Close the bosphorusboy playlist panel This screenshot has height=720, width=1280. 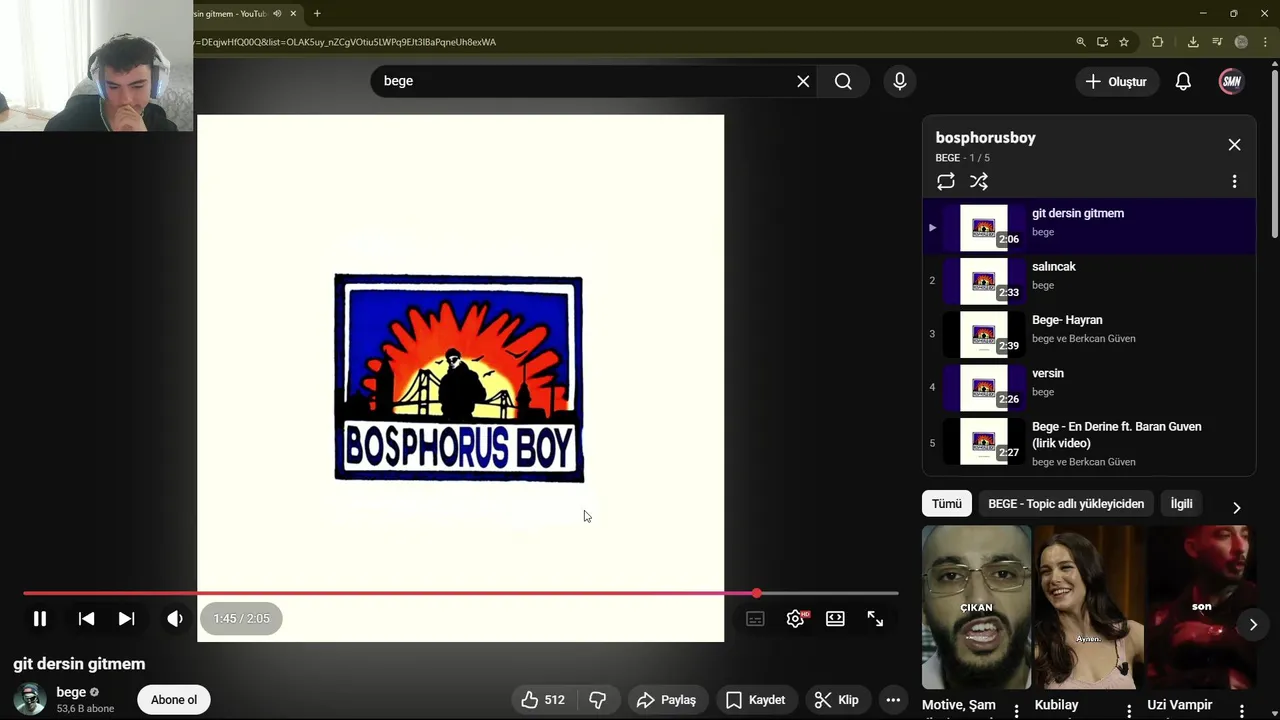click(x=1234, y=145)
